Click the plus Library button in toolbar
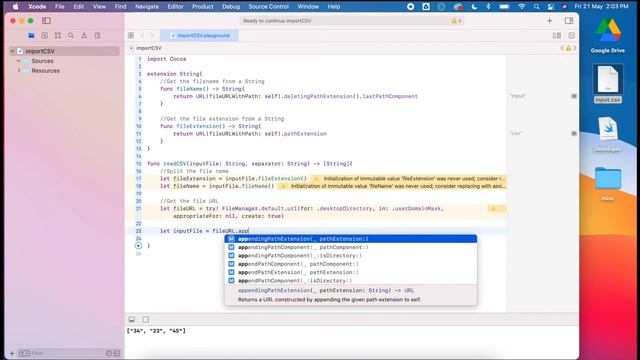Screen dimensions: 640x360 click(x=549, y=20)
